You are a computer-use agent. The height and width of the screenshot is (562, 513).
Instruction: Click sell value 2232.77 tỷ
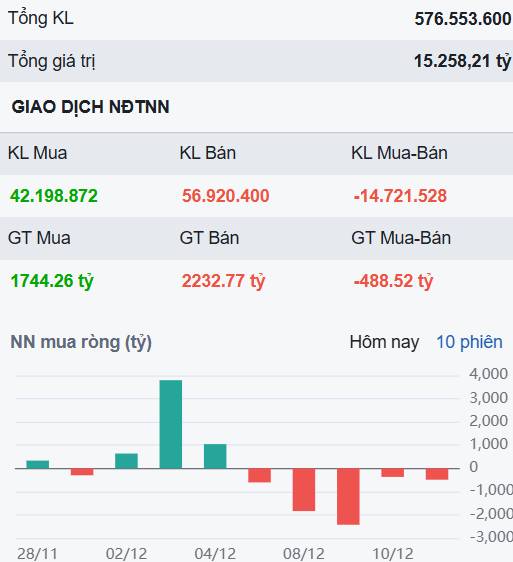223,281
